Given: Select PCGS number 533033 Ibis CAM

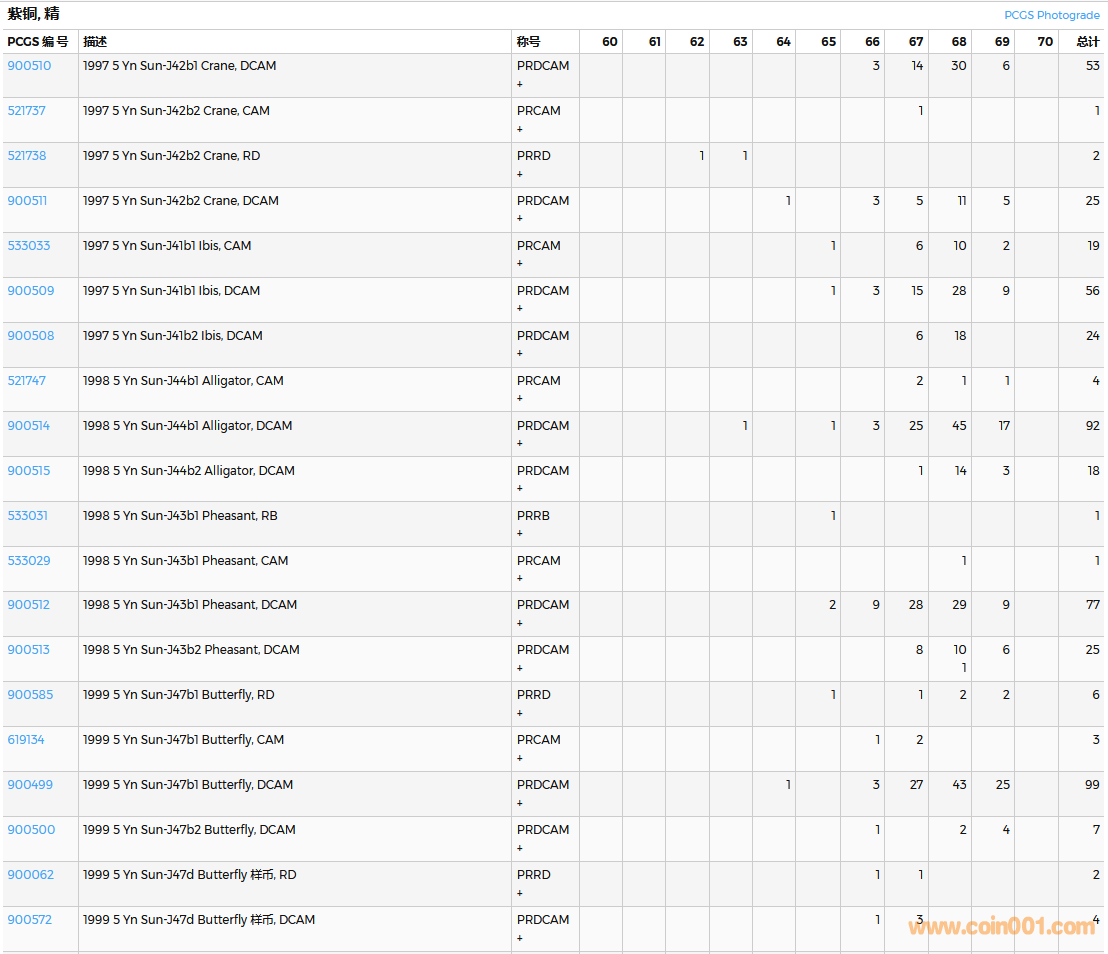Looking at the screenshot, I should tap(29, 246).
